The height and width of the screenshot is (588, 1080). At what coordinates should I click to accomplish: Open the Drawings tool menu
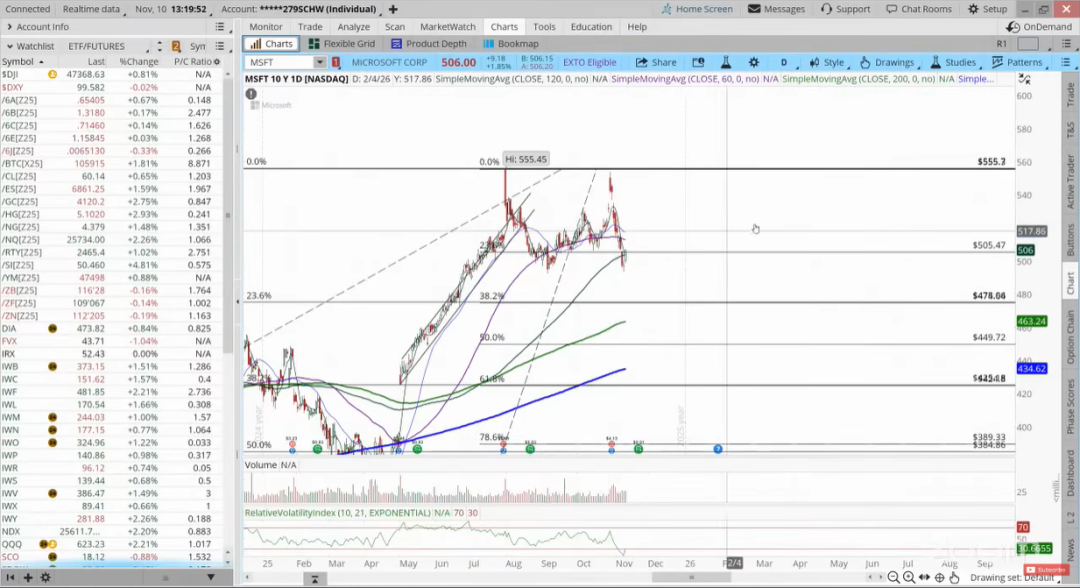pyautogui.click(x=889, y=62)
